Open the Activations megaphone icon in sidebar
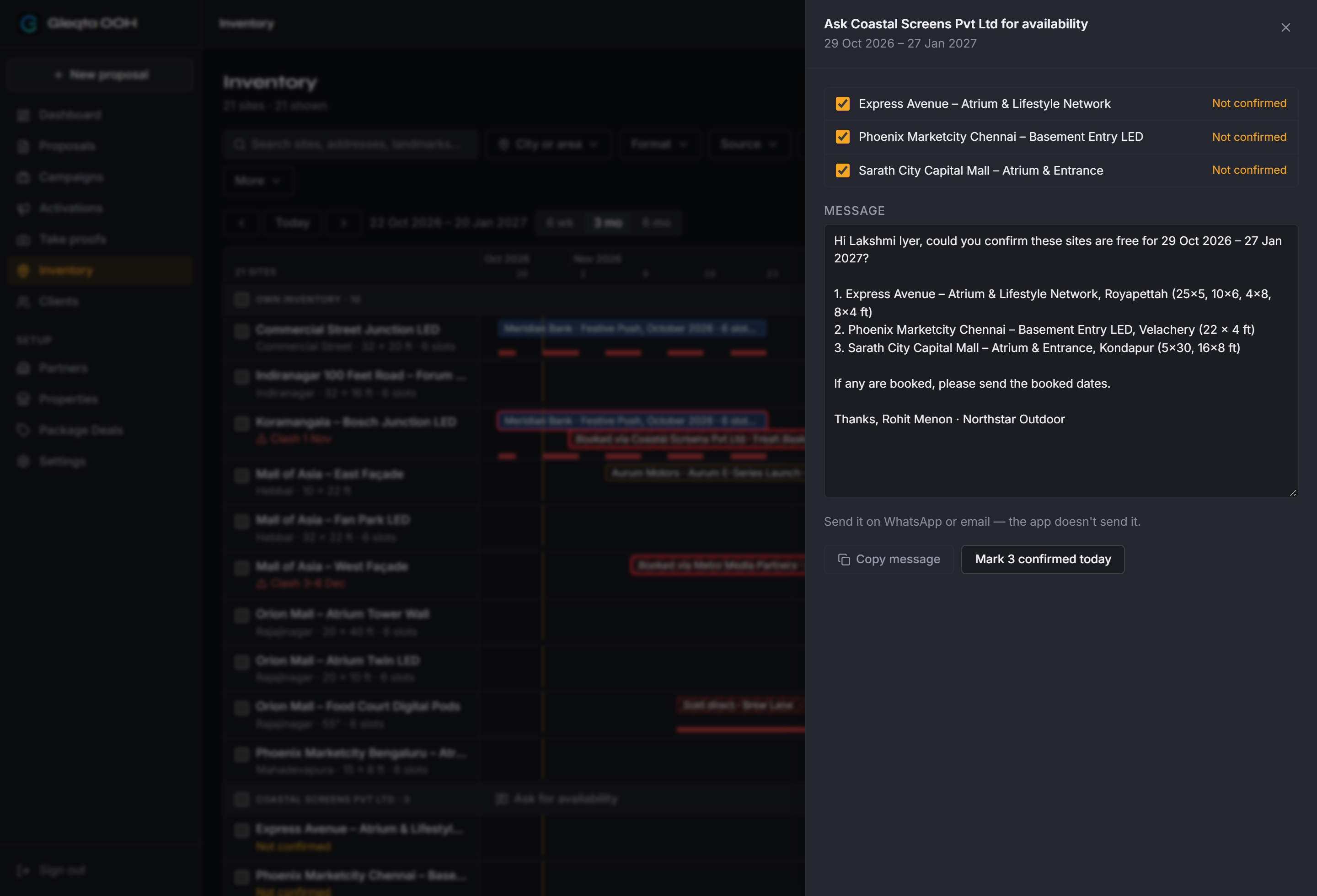 click(23, 208)
